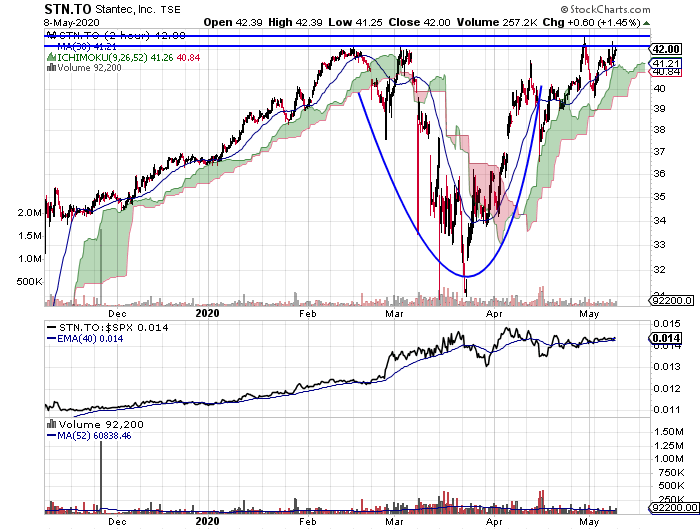The image size is (700, 530).
Task: Click the Open 42.39 value
Action: (x=233, y=22)
